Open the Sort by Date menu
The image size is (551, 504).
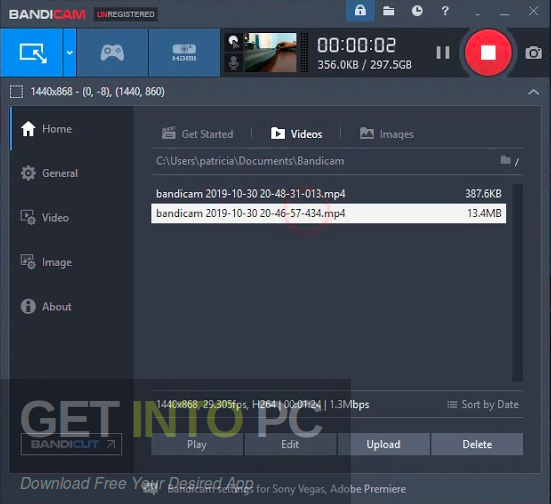[483, 405]
